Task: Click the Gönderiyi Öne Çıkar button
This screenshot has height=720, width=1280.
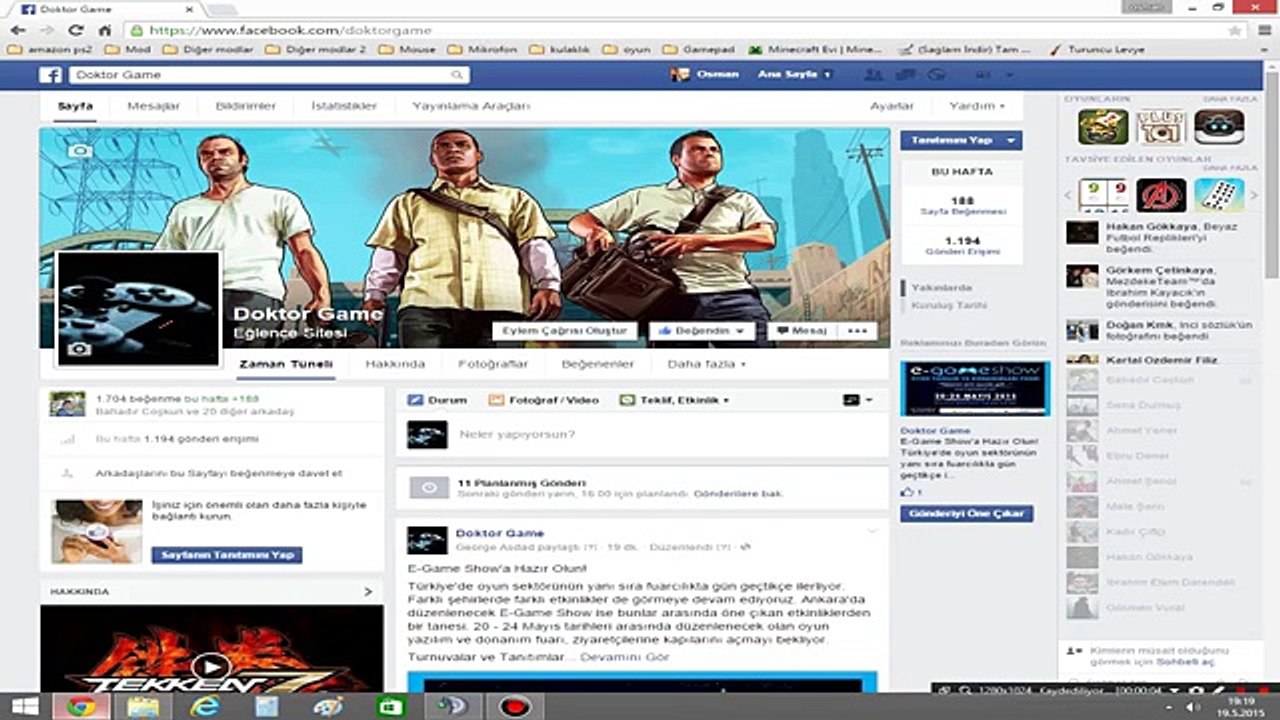Action: click(x=966, y=514)
